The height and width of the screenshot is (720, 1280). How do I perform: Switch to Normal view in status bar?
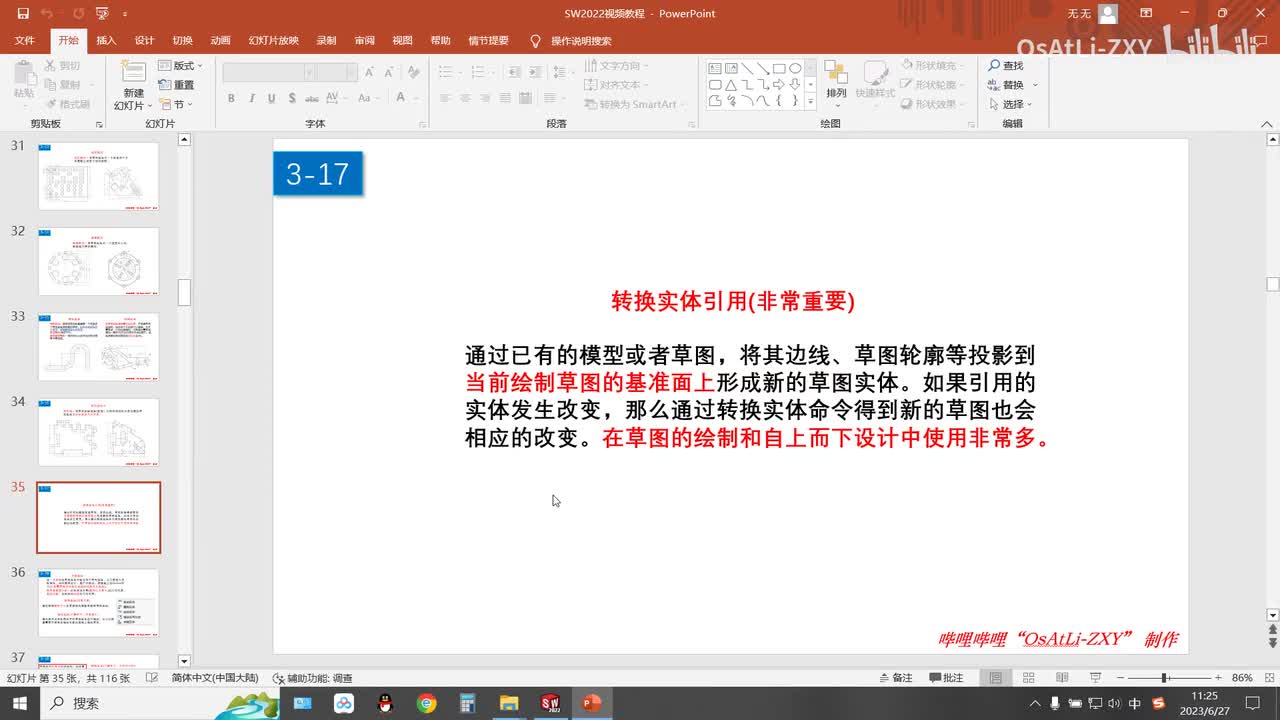coord(995,678)
